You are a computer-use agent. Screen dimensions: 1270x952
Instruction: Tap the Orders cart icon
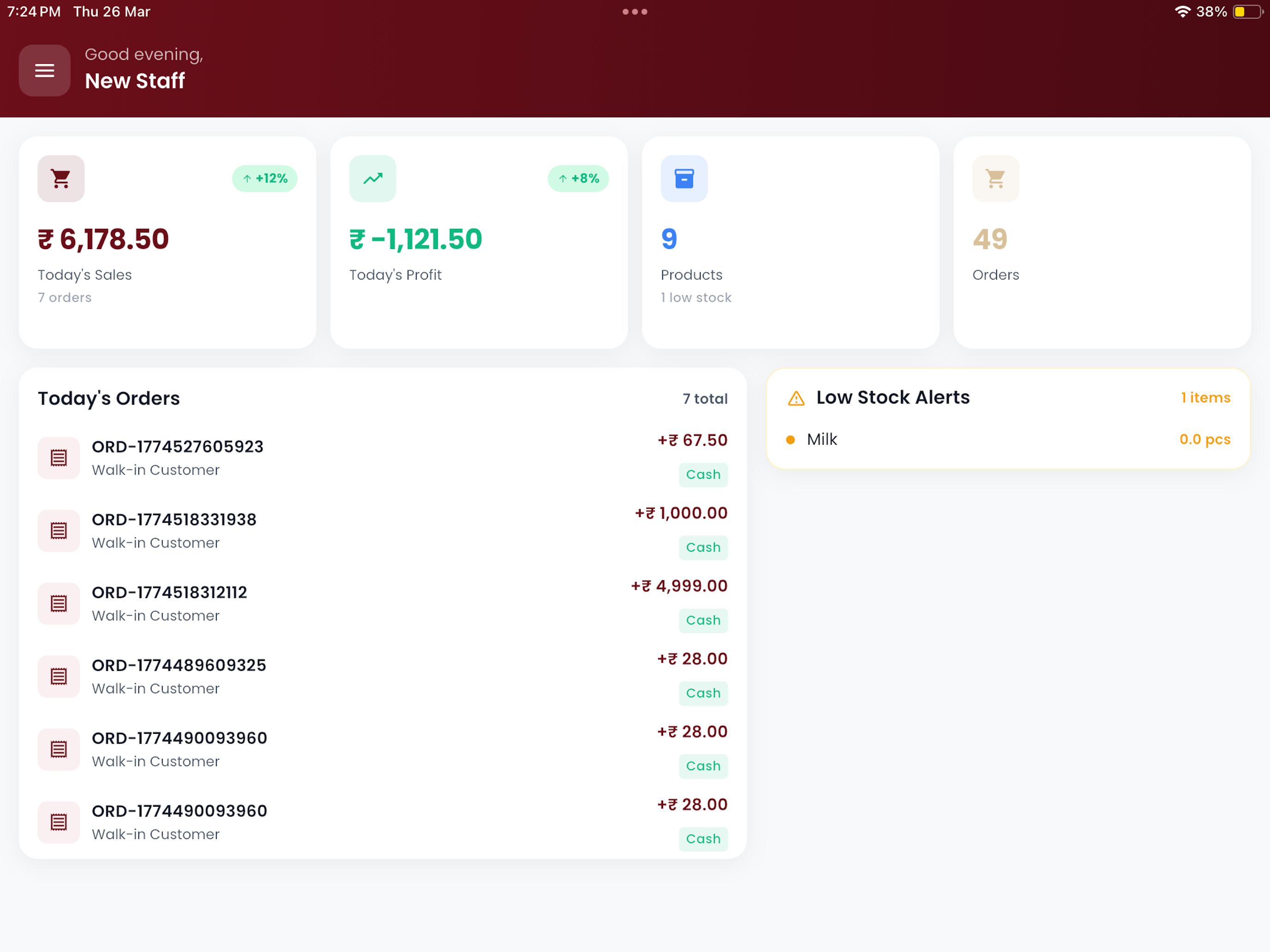pyautogui.click(x=995, y=178)
